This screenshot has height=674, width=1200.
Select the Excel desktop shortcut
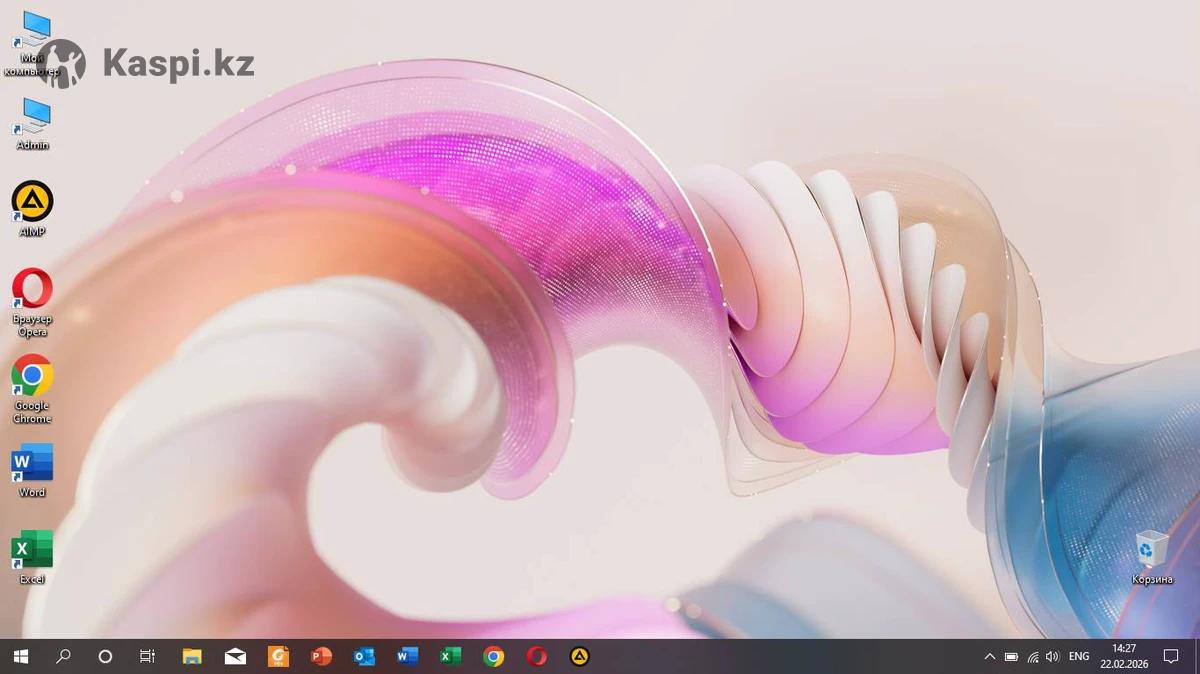click(x=32, y=551)
